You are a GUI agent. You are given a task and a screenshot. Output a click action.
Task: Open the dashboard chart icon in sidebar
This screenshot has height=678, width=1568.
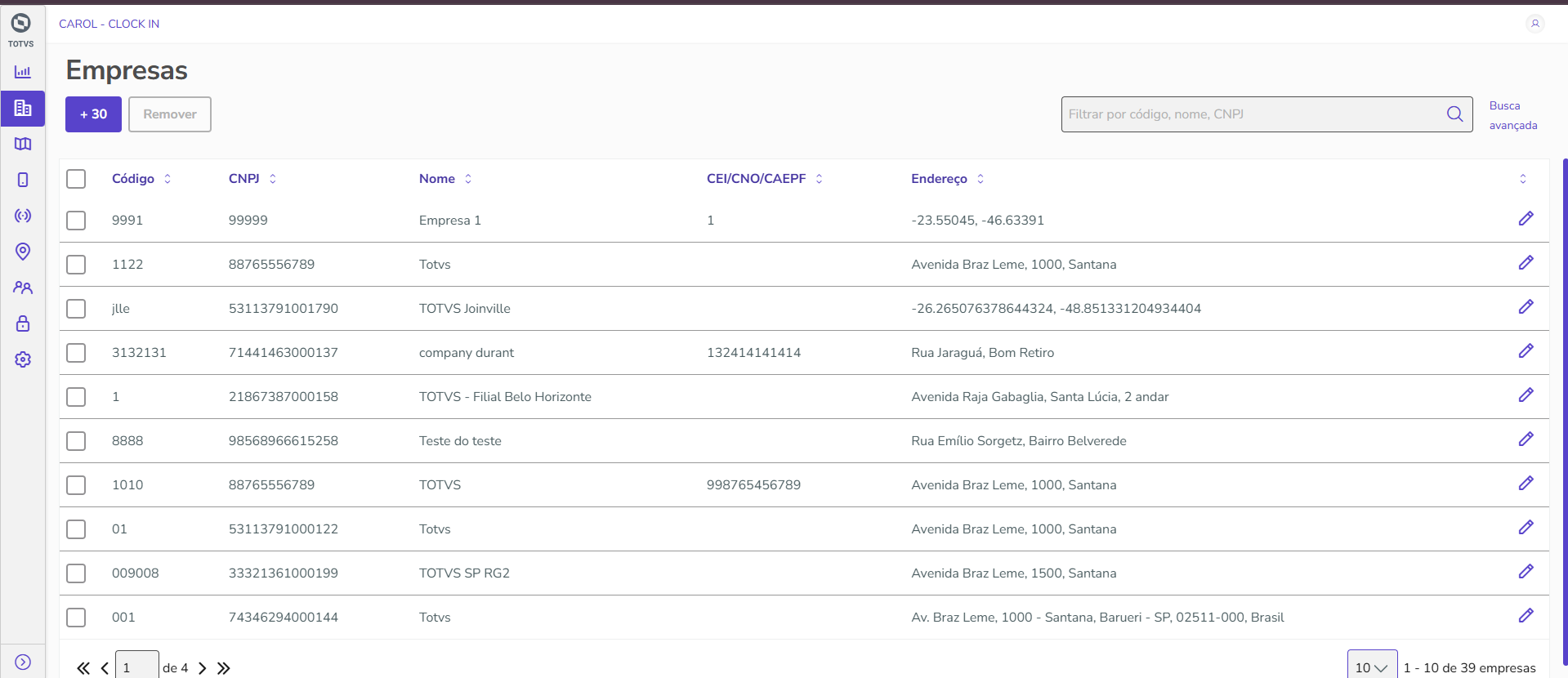coord(23,72)
